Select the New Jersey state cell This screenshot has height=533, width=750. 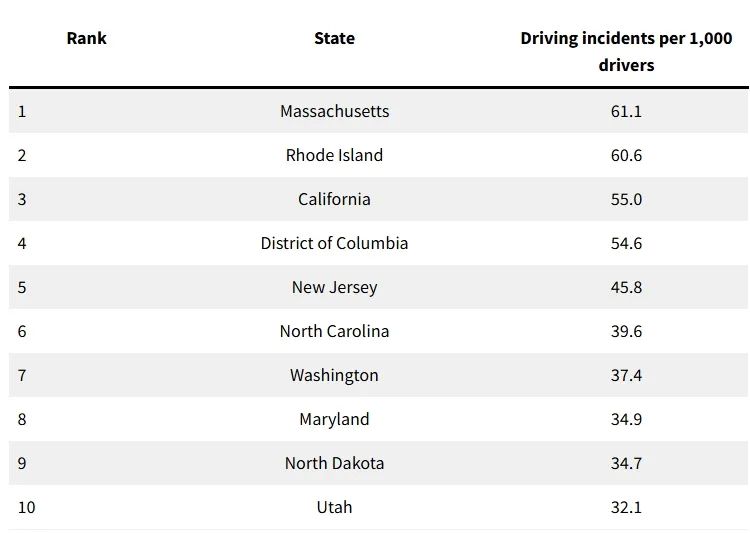point(334,287)
